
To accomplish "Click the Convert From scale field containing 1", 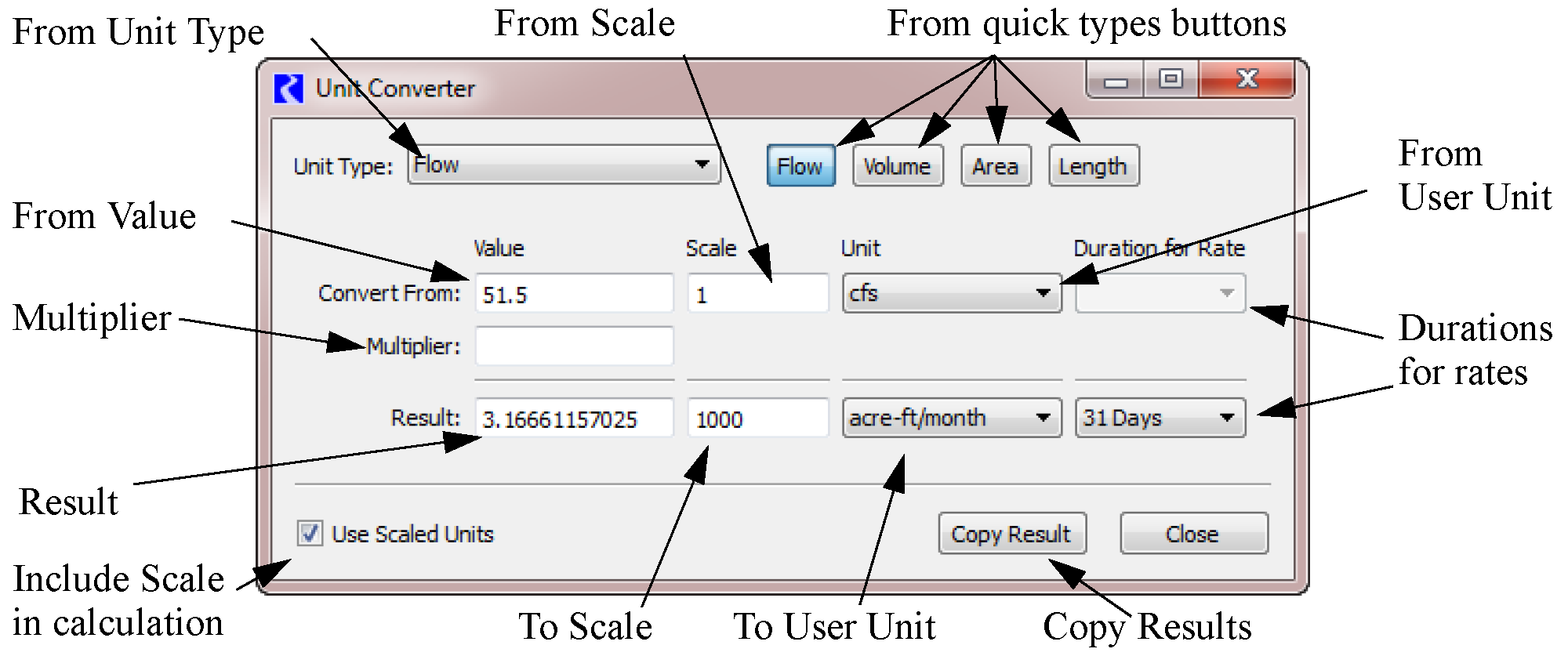I will pyautogui.click(x=757, y=295).
